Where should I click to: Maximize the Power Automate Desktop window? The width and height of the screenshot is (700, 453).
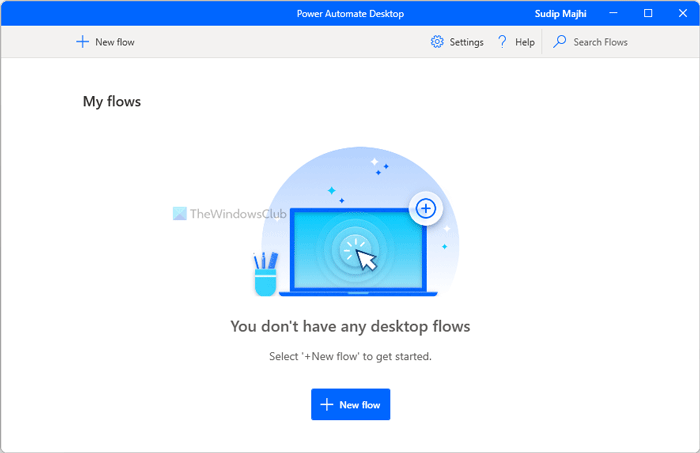pyautogui.click(x=648, y=13)
